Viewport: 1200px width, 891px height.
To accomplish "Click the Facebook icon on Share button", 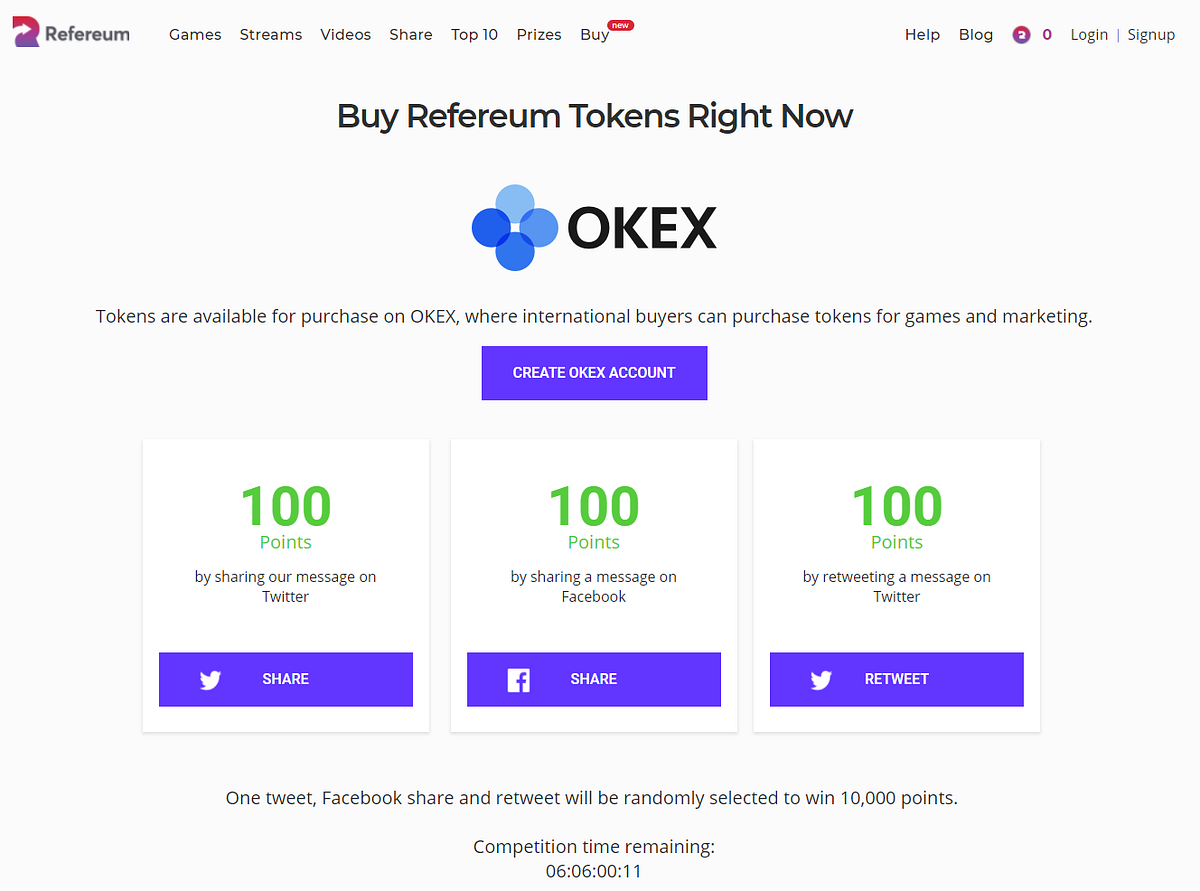I will 518,680.
